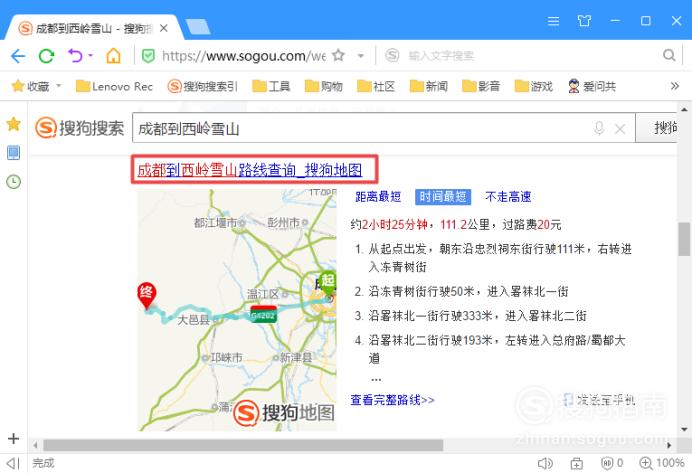
Task: Click the horizontal scrollbar thumb
Action: [x=243, y=445]
